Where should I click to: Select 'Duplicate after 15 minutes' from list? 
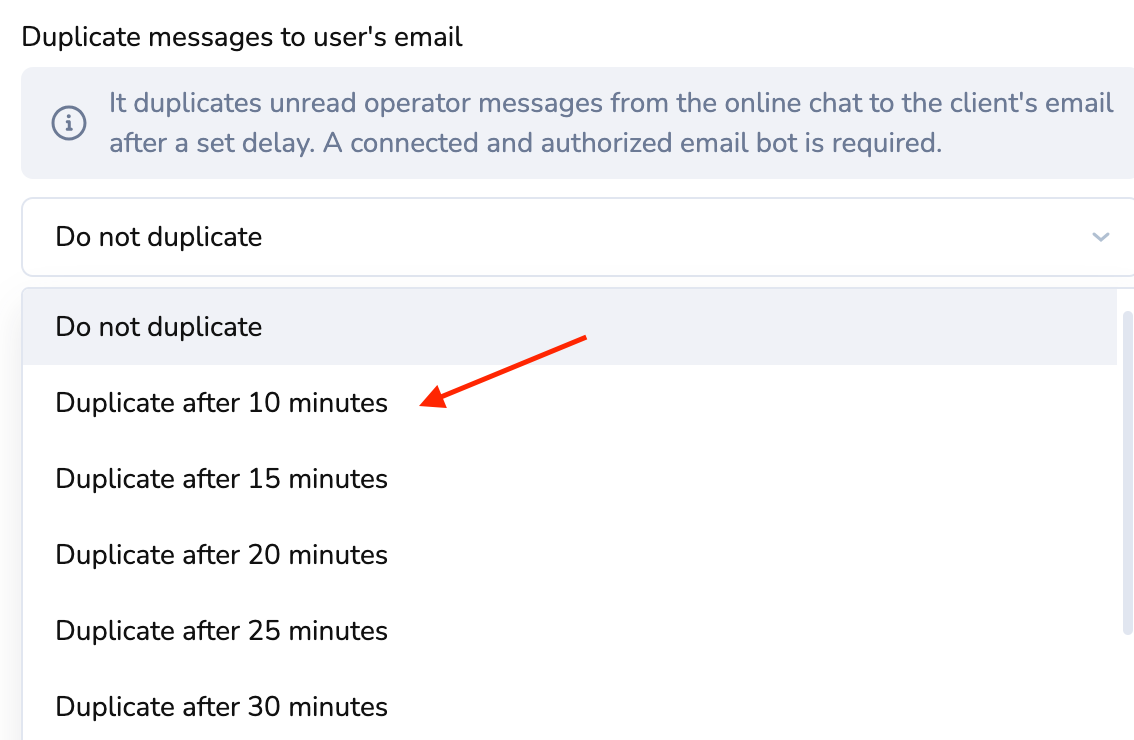221,479
